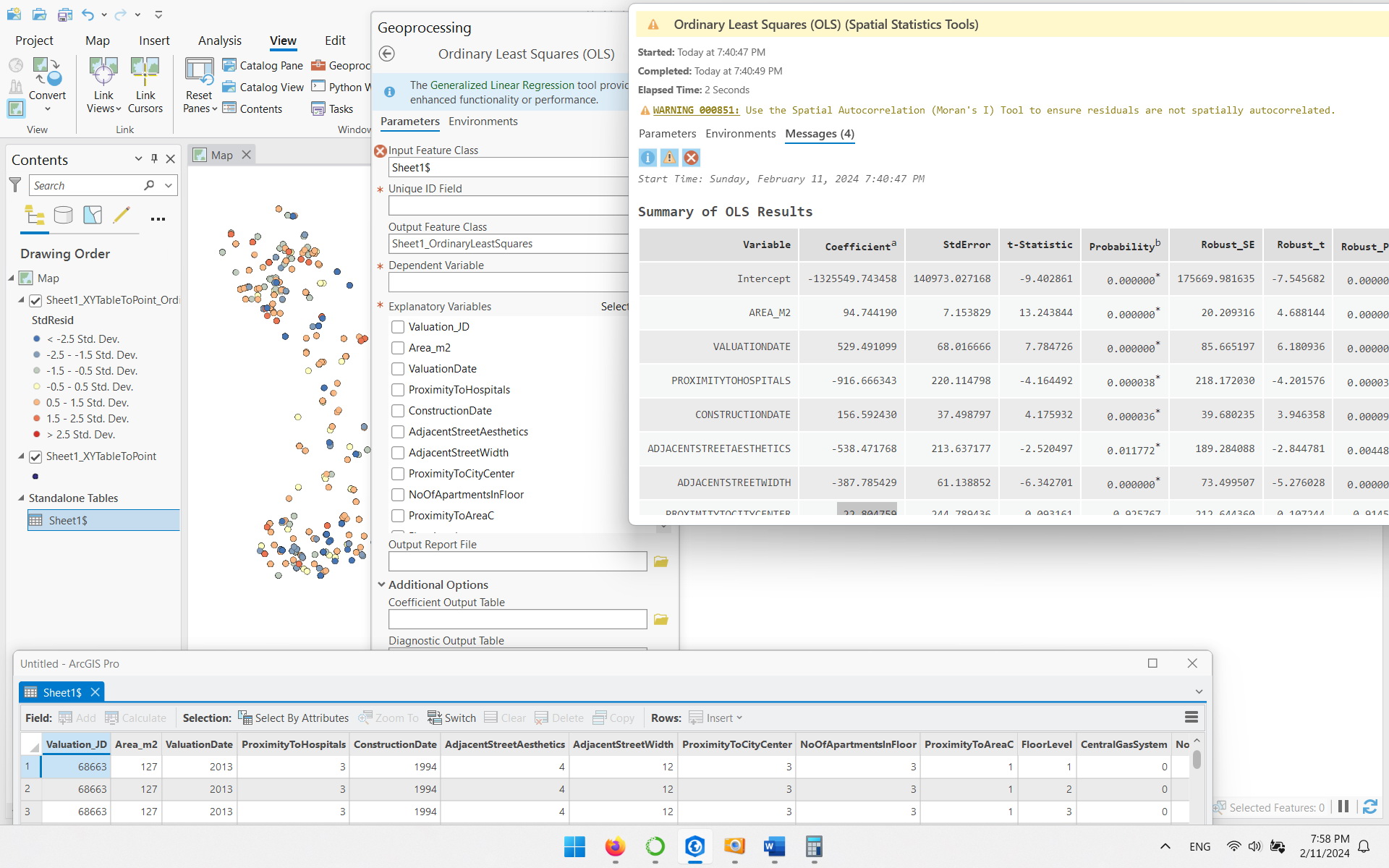
Task: Check the AdjacentStreetAesthetics variable
Action: click(398, 432)
